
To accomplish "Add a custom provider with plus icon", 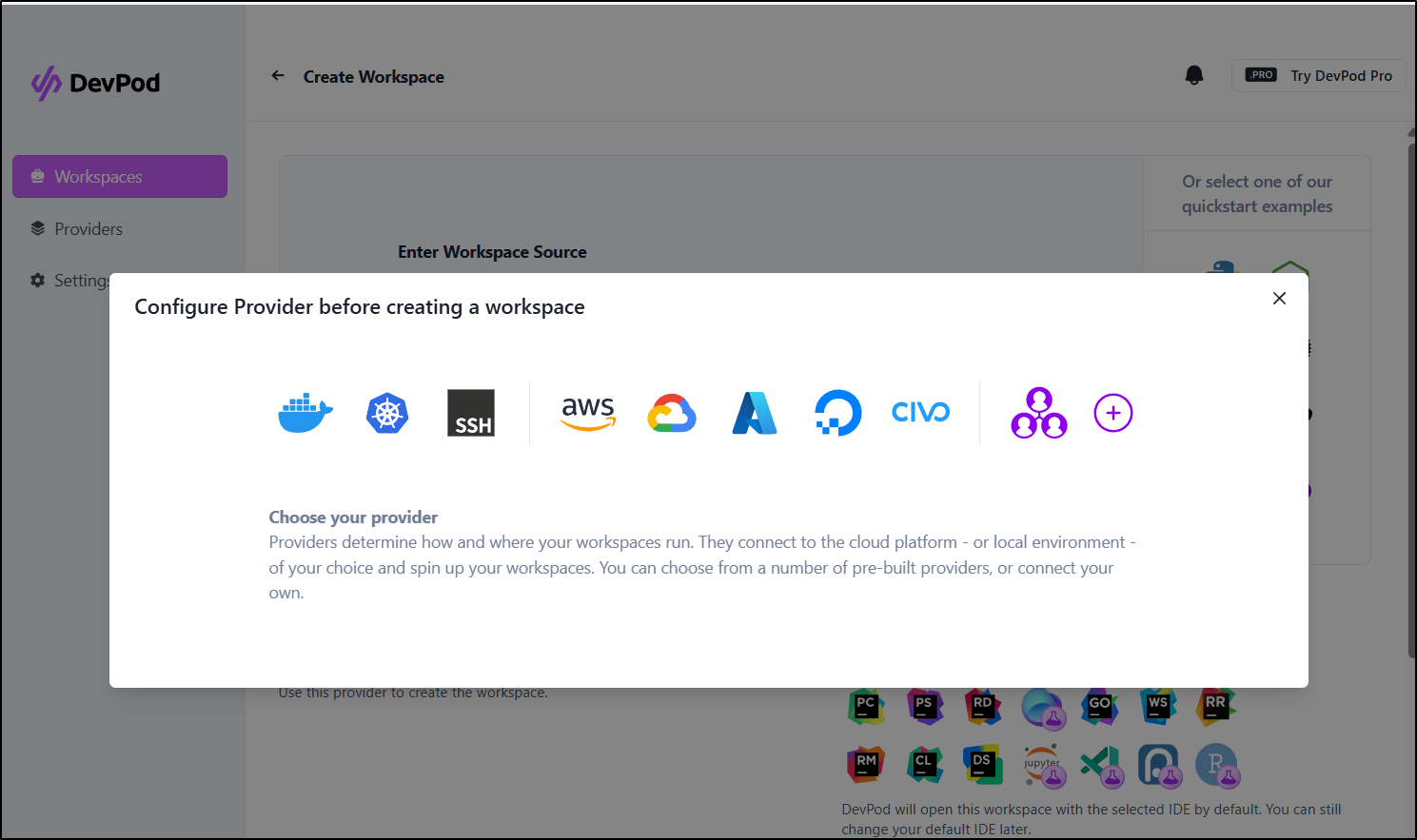I will [x=1113, y=413].
